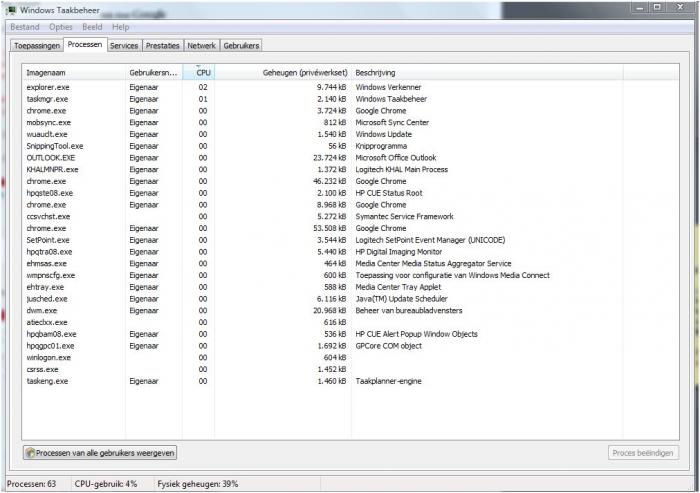Open the Help menu
This screenshot has height=493, width=700.
[x=121, y=27]
